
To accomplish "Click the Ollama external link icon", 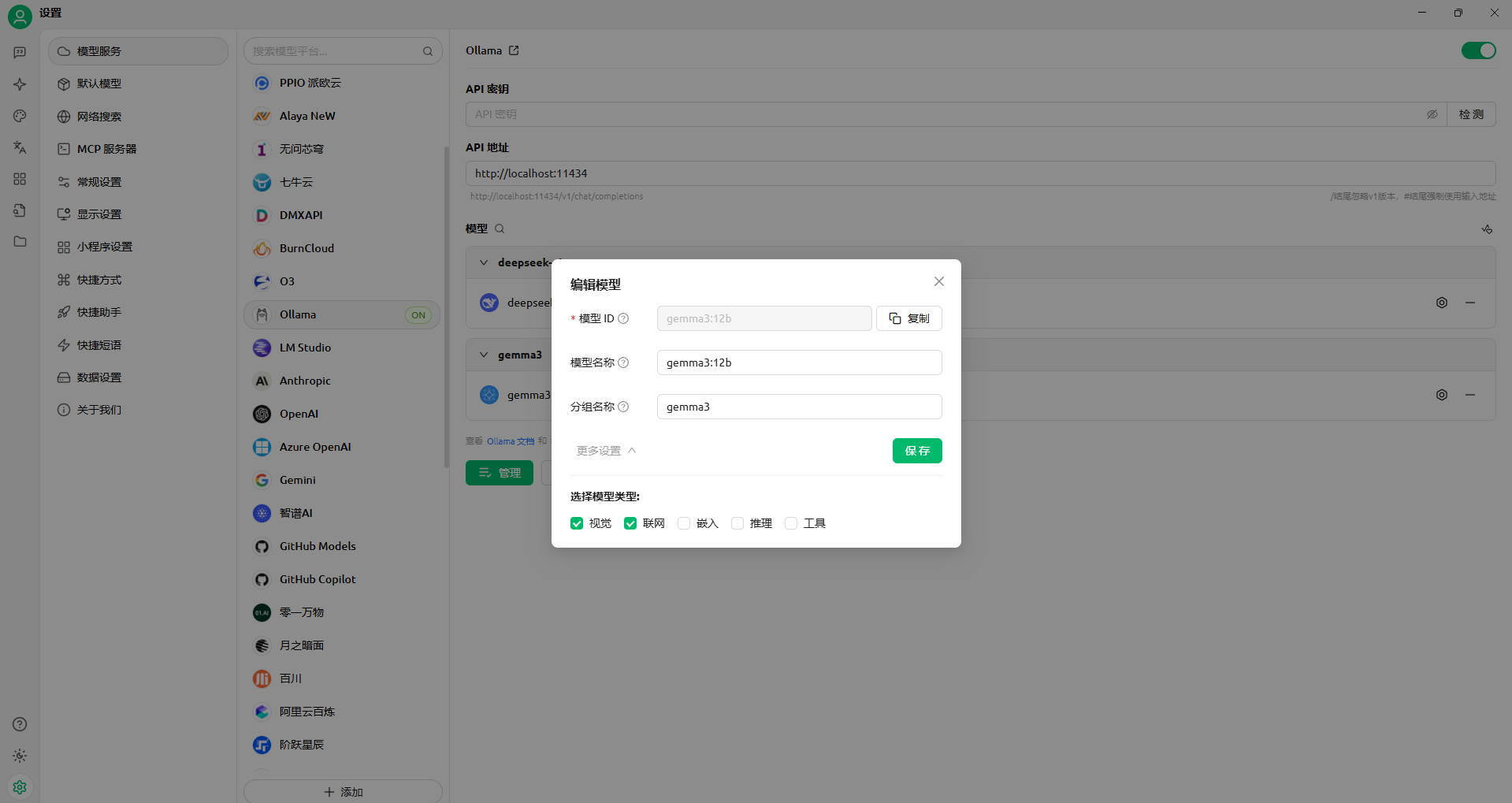I will [x=514, y=50].
